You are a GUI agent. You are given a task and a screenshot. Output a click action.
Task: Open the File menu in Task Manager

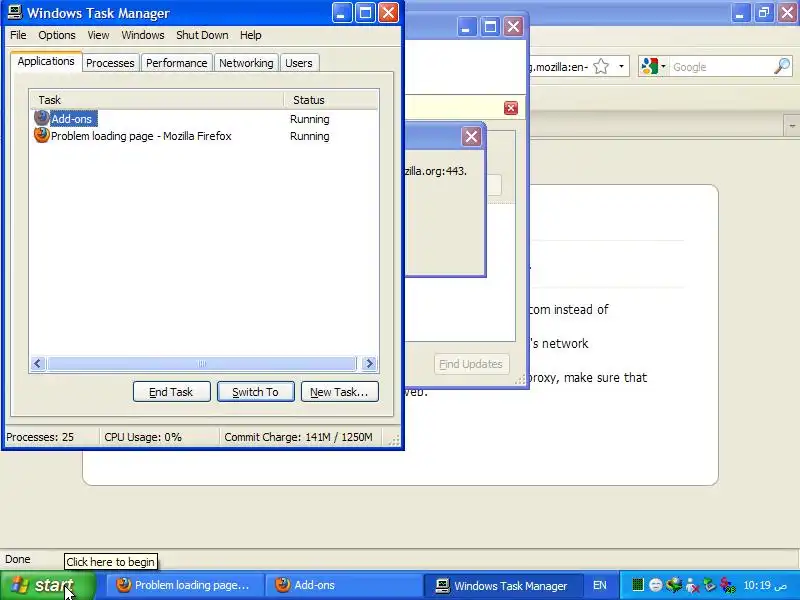(x=18, y=35)
